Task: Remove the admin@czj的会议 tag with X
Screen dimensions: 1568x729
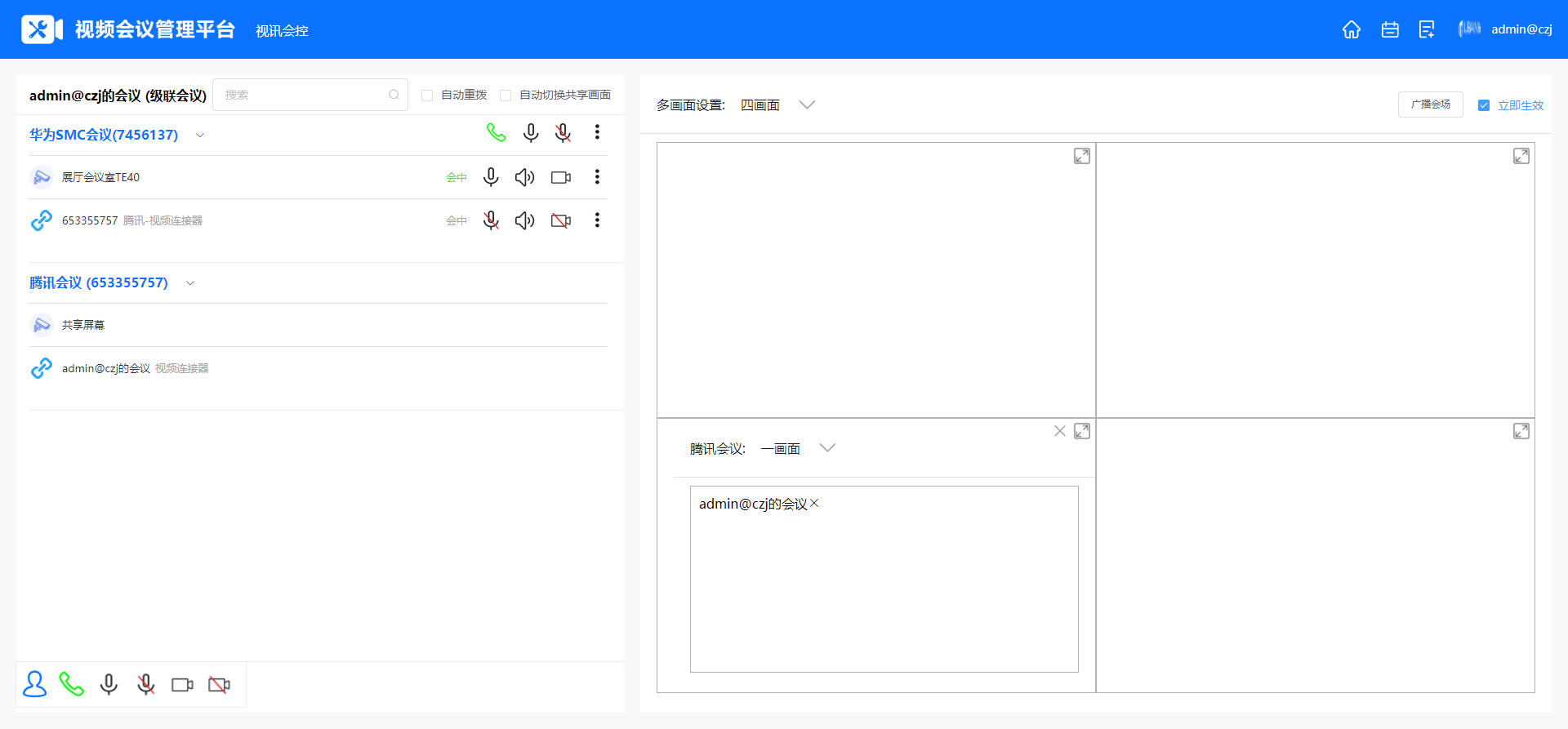Action: 814,504
